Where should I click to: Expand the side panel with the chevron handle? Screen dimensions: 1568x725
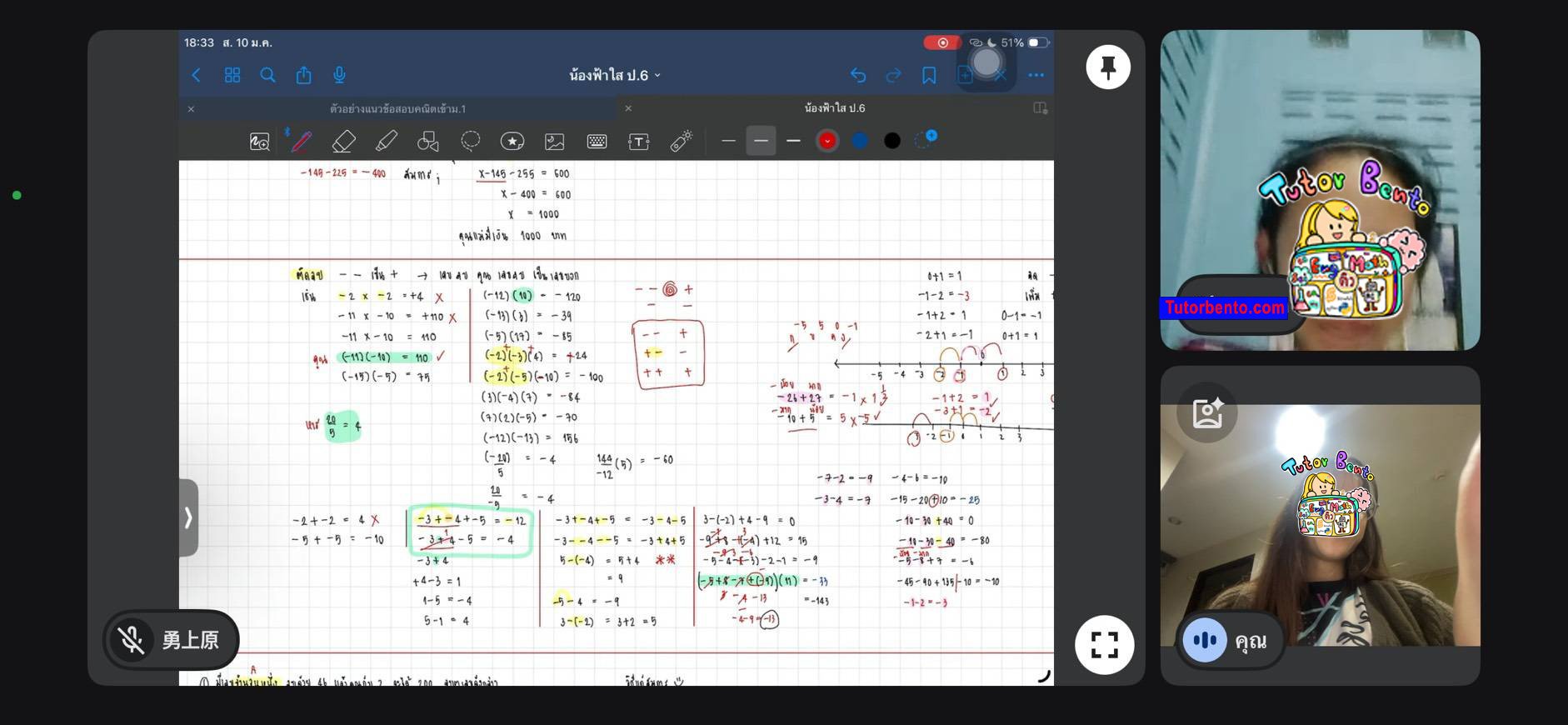[188, 517]
